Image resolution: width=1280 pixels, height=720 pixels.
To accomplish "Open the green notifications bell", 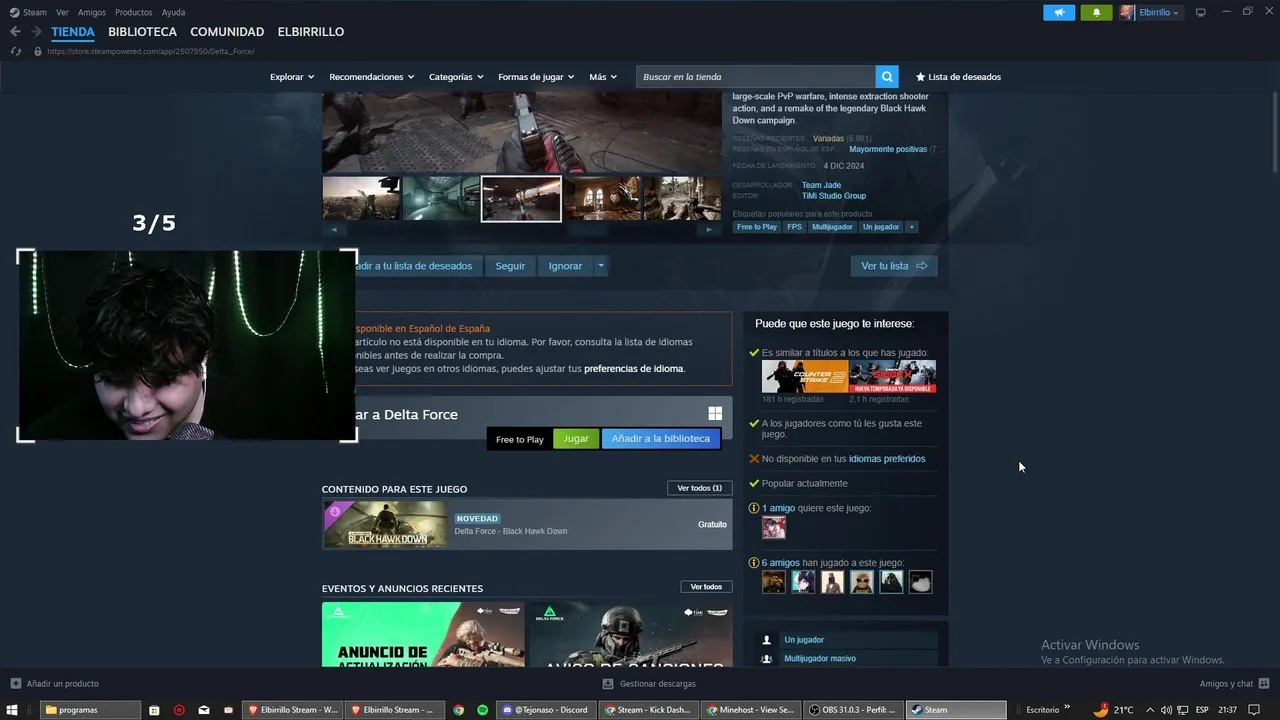I will 1096,12.
